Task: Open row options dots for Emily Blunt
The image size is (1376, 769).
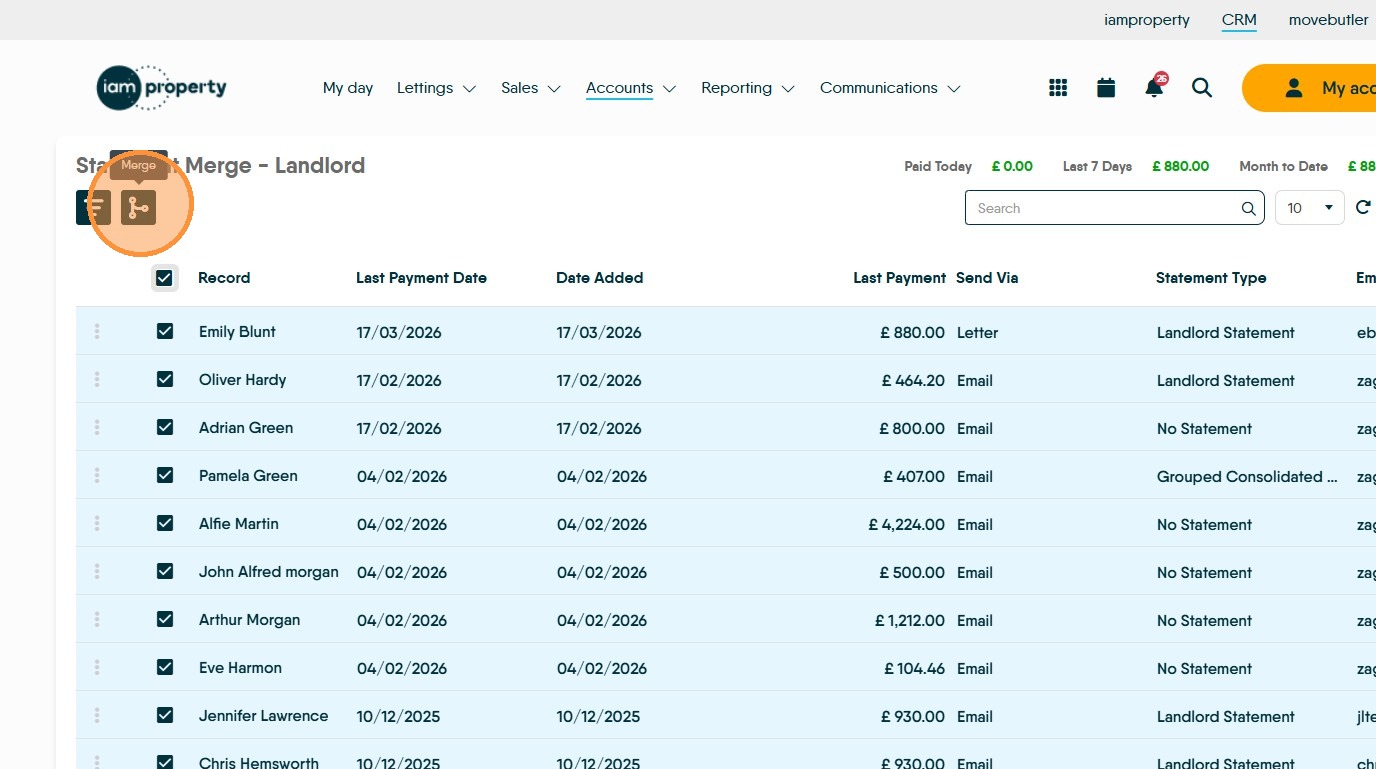Action: [97, 331]
